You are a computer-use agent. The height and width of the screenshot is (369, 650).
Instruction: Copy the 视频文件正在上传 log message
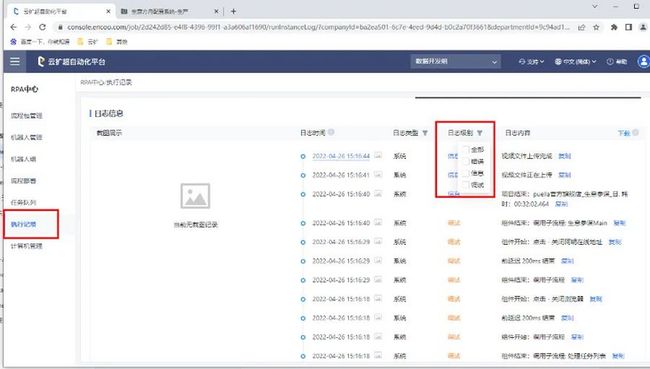pos(565,175)
